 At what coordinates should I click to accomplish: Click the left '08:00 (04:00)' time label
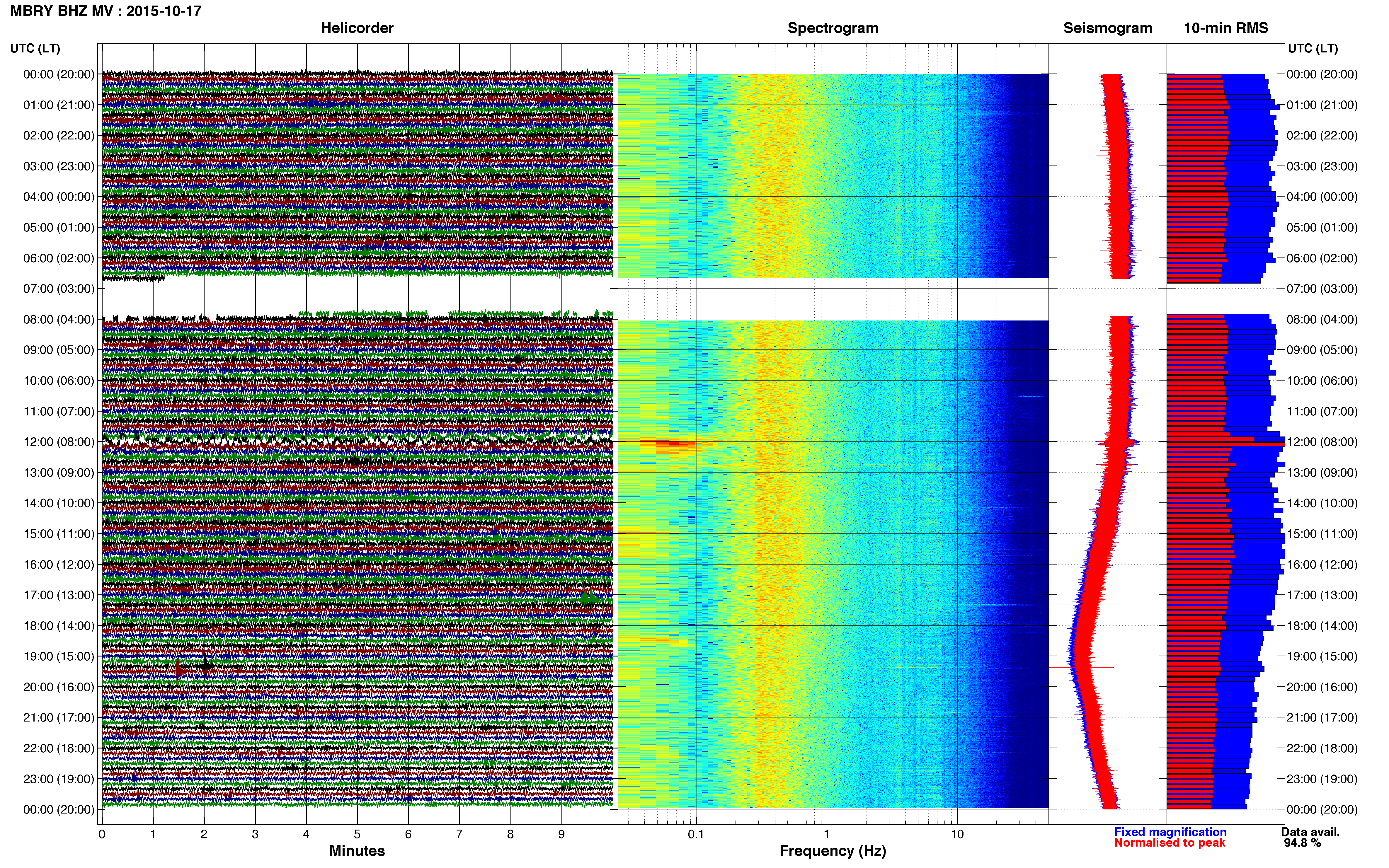(59, 319)
